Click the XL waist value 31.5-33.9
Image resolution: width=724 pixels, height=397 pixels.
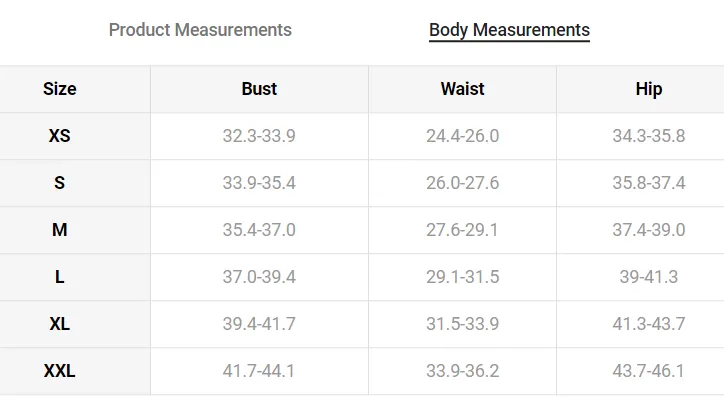coord(463,324)
